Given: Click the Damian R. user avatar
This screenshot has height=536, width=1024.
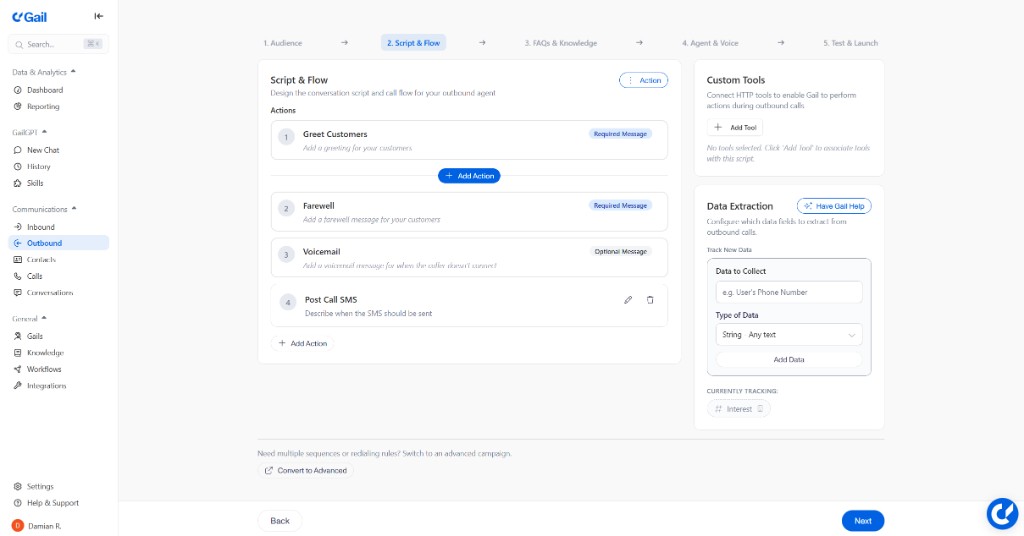Looking at the screenshot, I should (18, 526).
